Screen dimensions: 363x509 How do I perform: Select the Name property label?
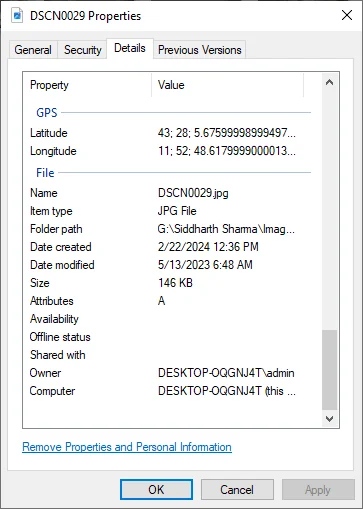tap(44, 193)
